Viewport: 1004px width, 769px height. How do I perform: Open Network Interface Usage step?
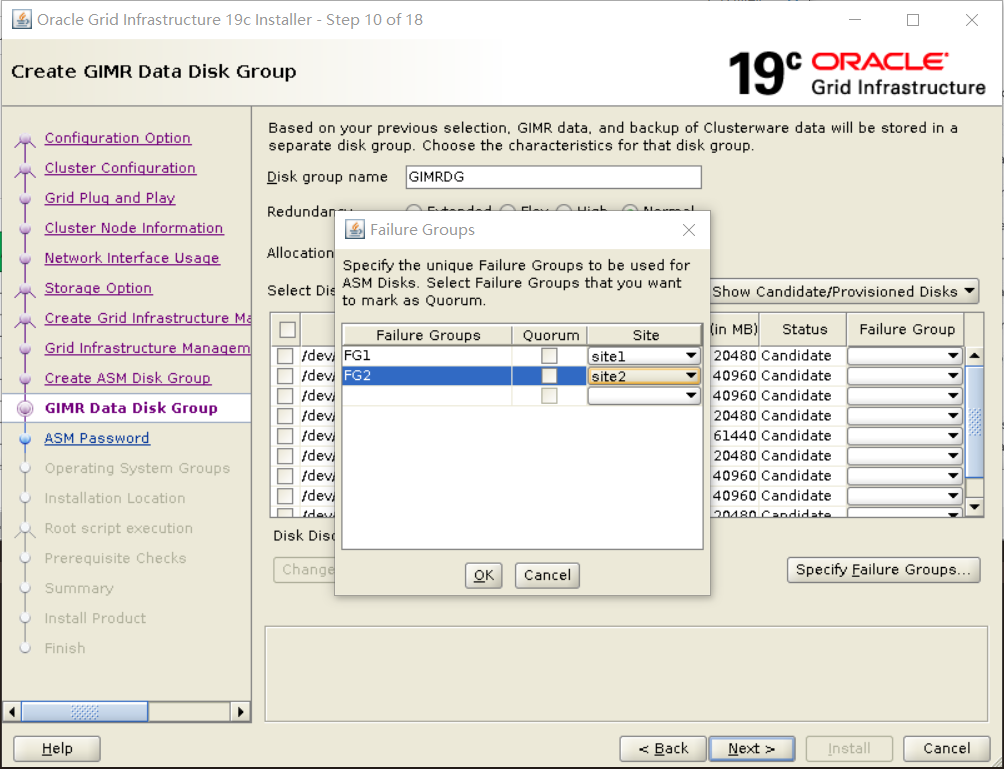click(x=132, y=258)
